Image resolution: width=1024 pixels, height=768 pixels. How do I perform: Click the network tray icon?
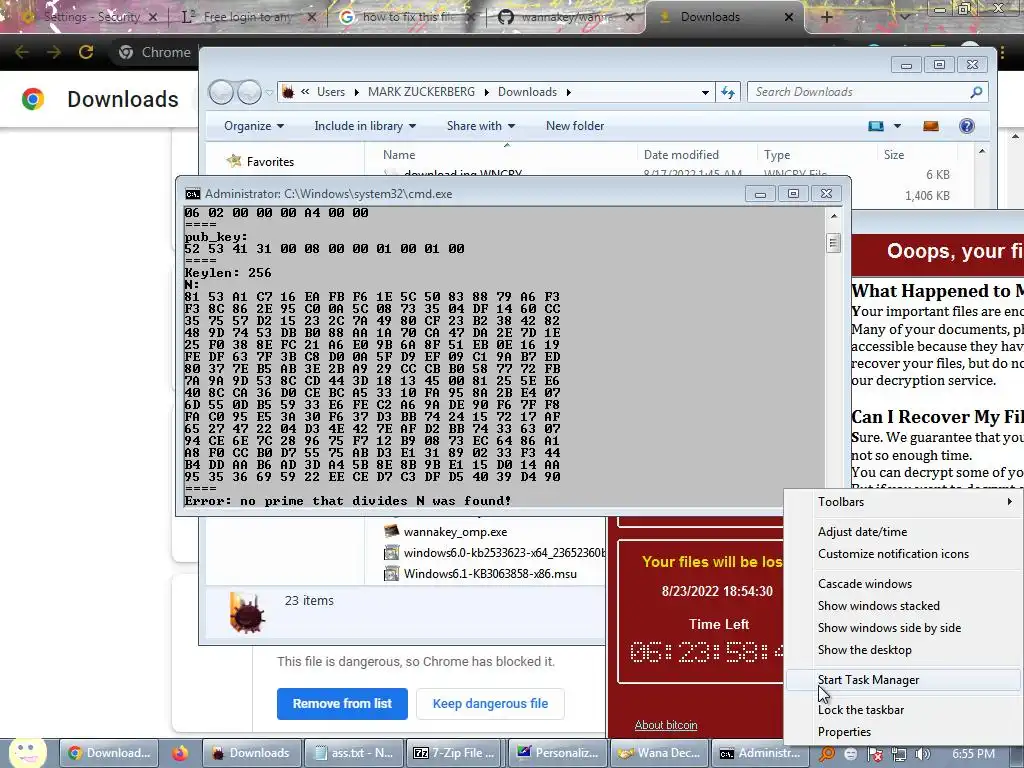(x=899, y=754)
